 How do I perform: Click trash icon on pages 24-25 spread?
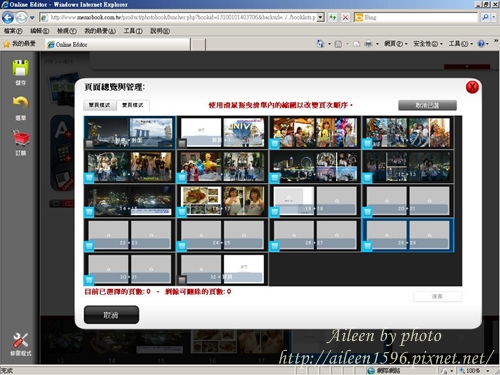181,246
